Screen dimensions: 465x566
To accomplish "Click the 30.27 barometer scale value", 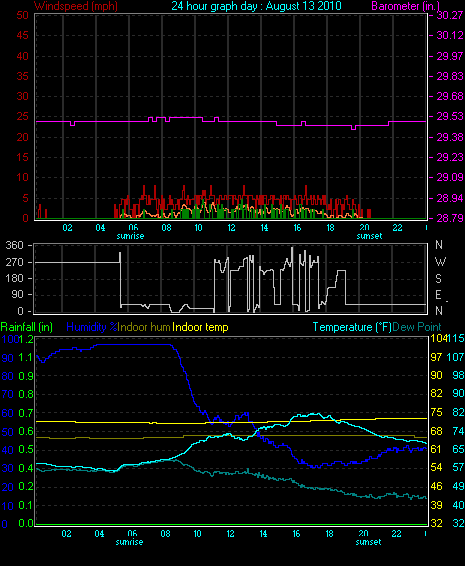I will pyautogui.click(x=450, y=15).
